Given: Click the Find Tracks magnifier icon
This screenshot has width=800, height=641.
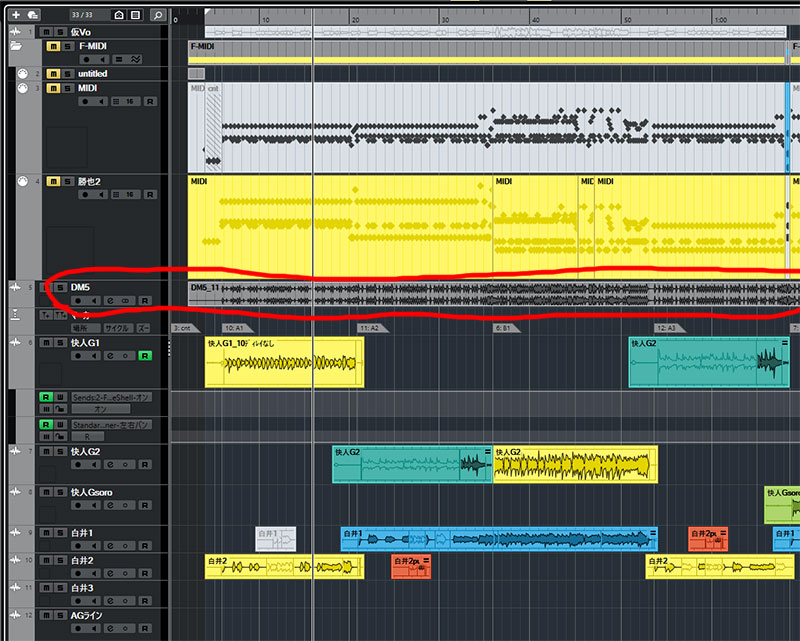Looking at the screenshot, I should click(x=158, y=15).
